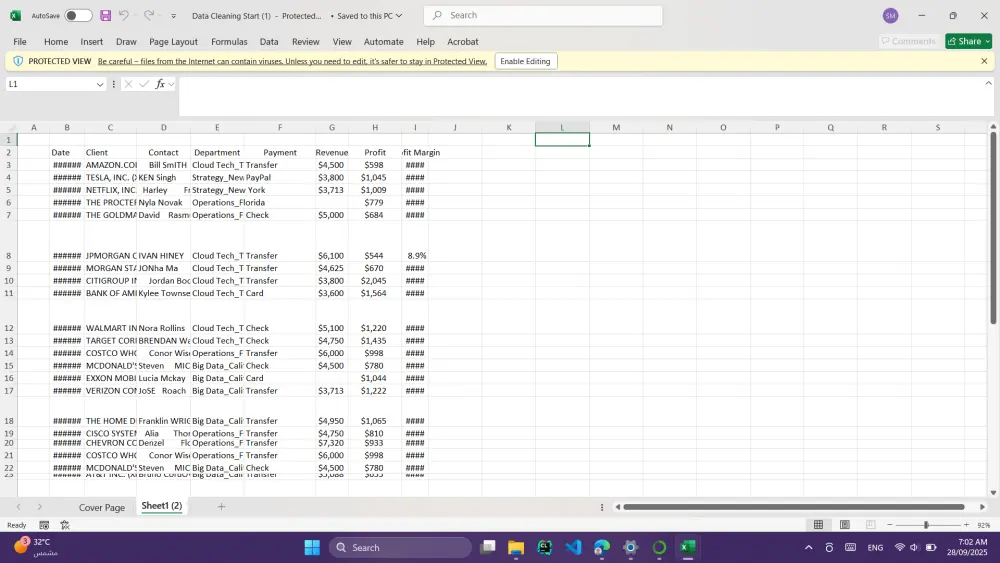Switch to Normal view icon

click(818, 525)
